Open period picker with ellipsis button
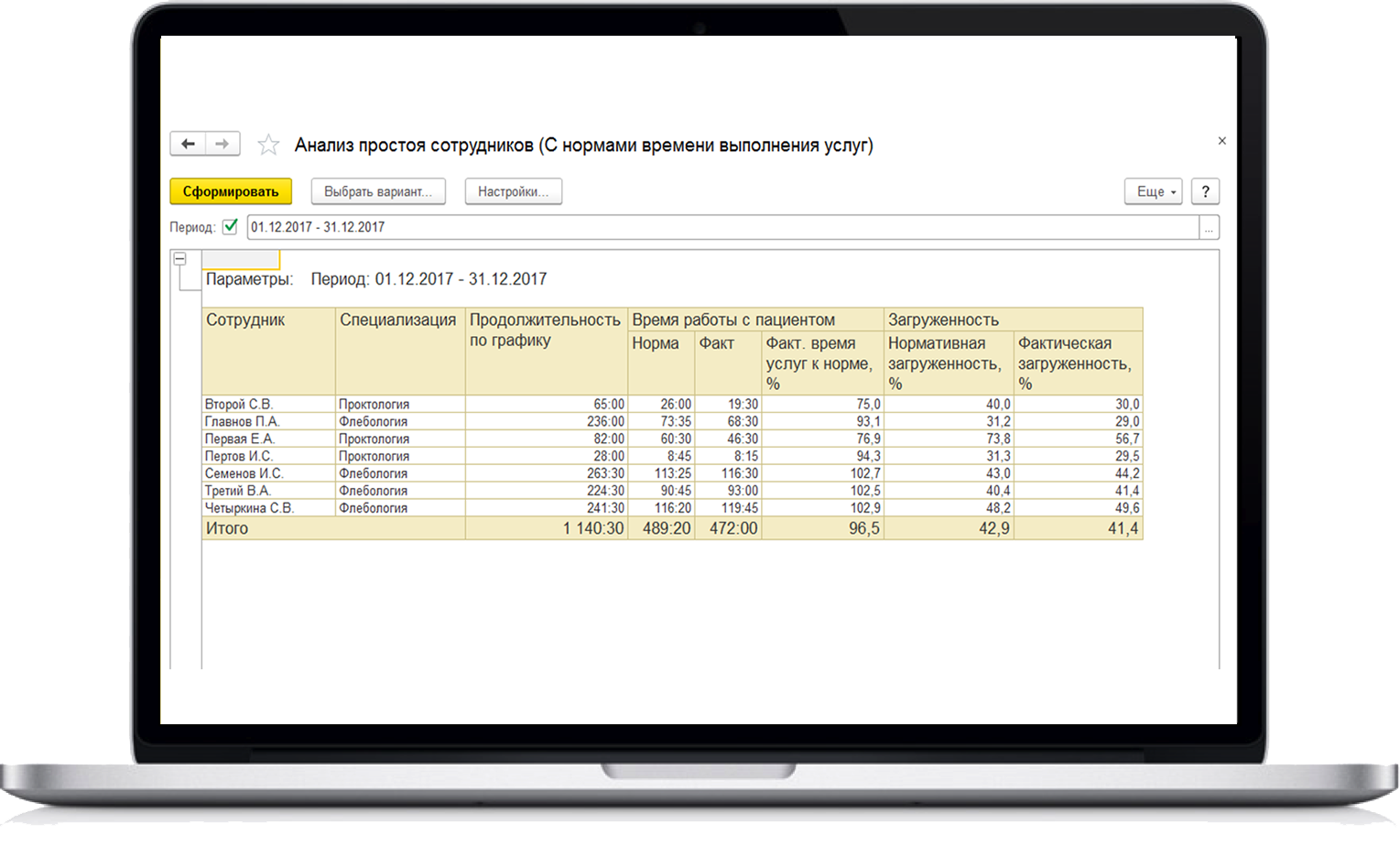1400x857 pixels. (1209, 227)
